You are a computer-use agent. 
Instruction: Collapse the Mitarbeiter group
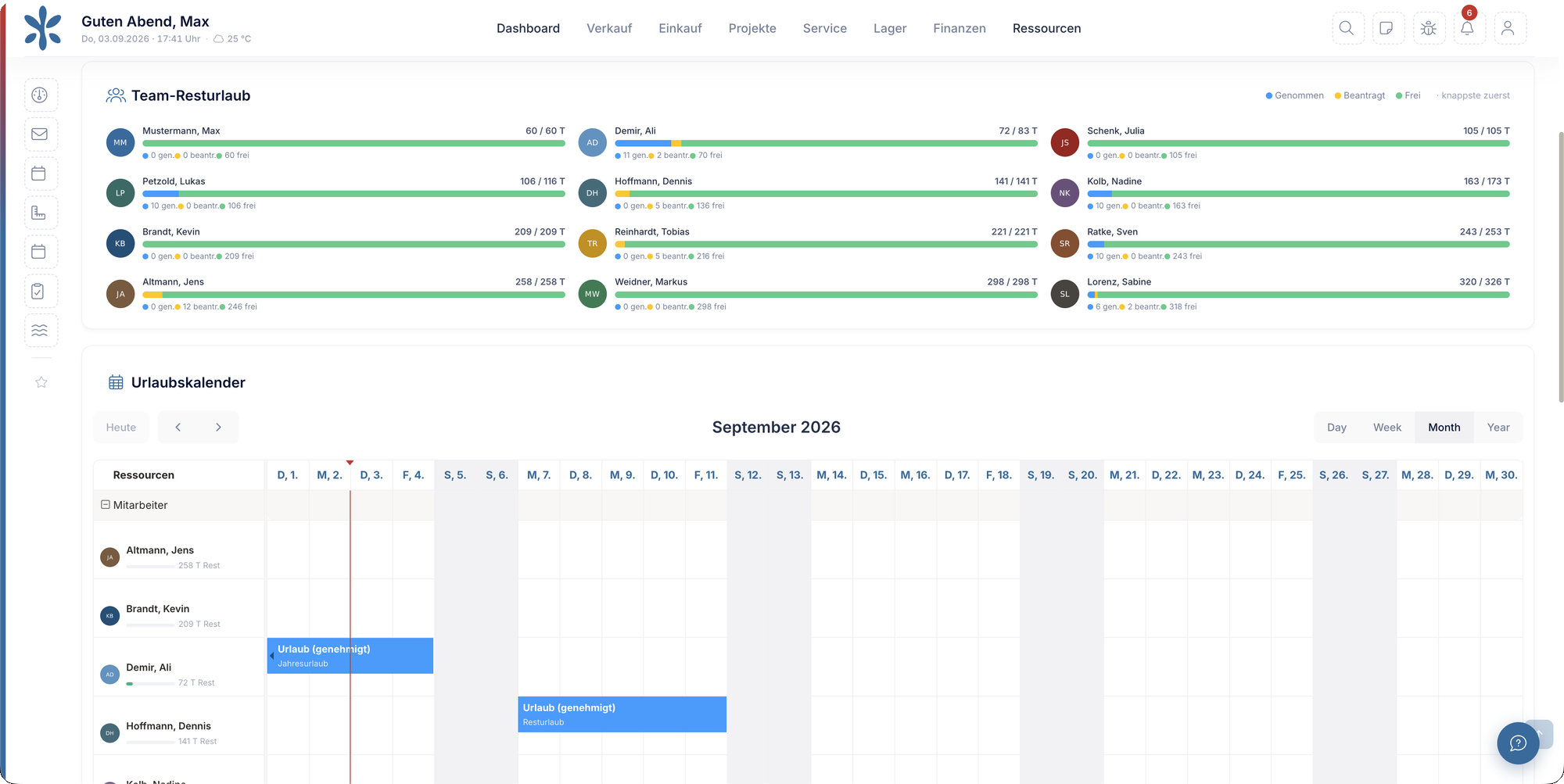(106, 505)
